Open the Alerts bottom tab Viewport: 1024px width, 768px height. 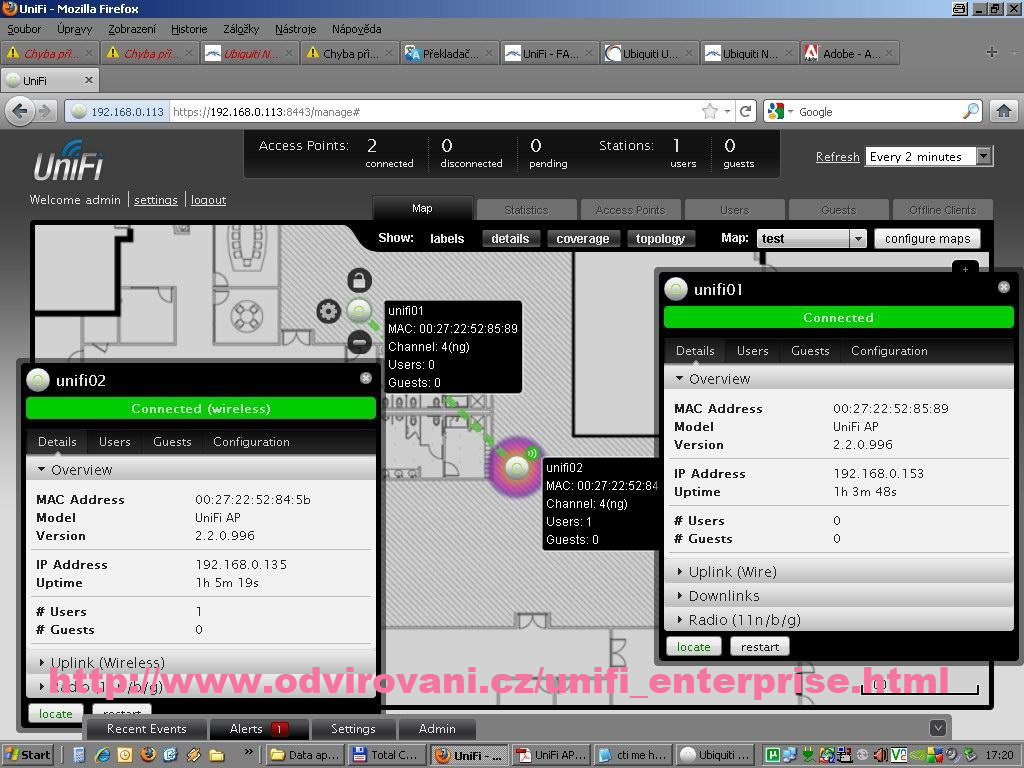258,729
